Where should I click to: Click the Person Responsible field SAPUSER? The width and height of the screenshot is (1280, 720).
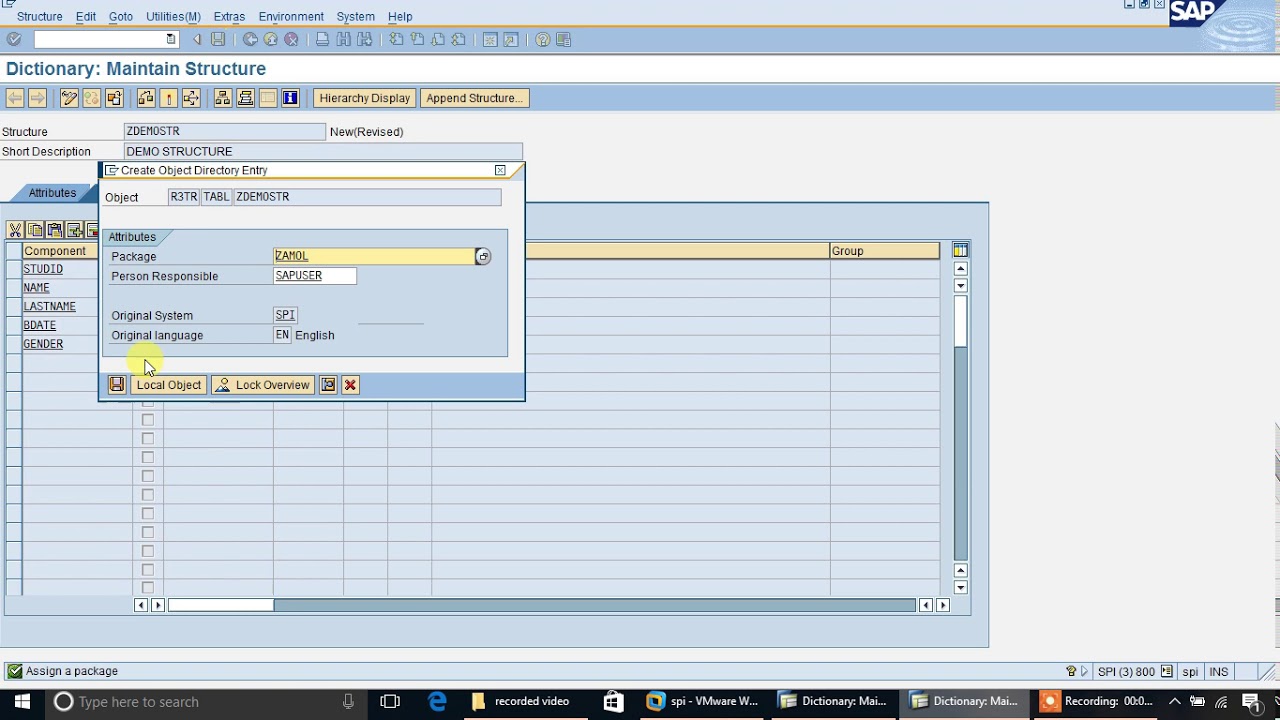[315, 276]
